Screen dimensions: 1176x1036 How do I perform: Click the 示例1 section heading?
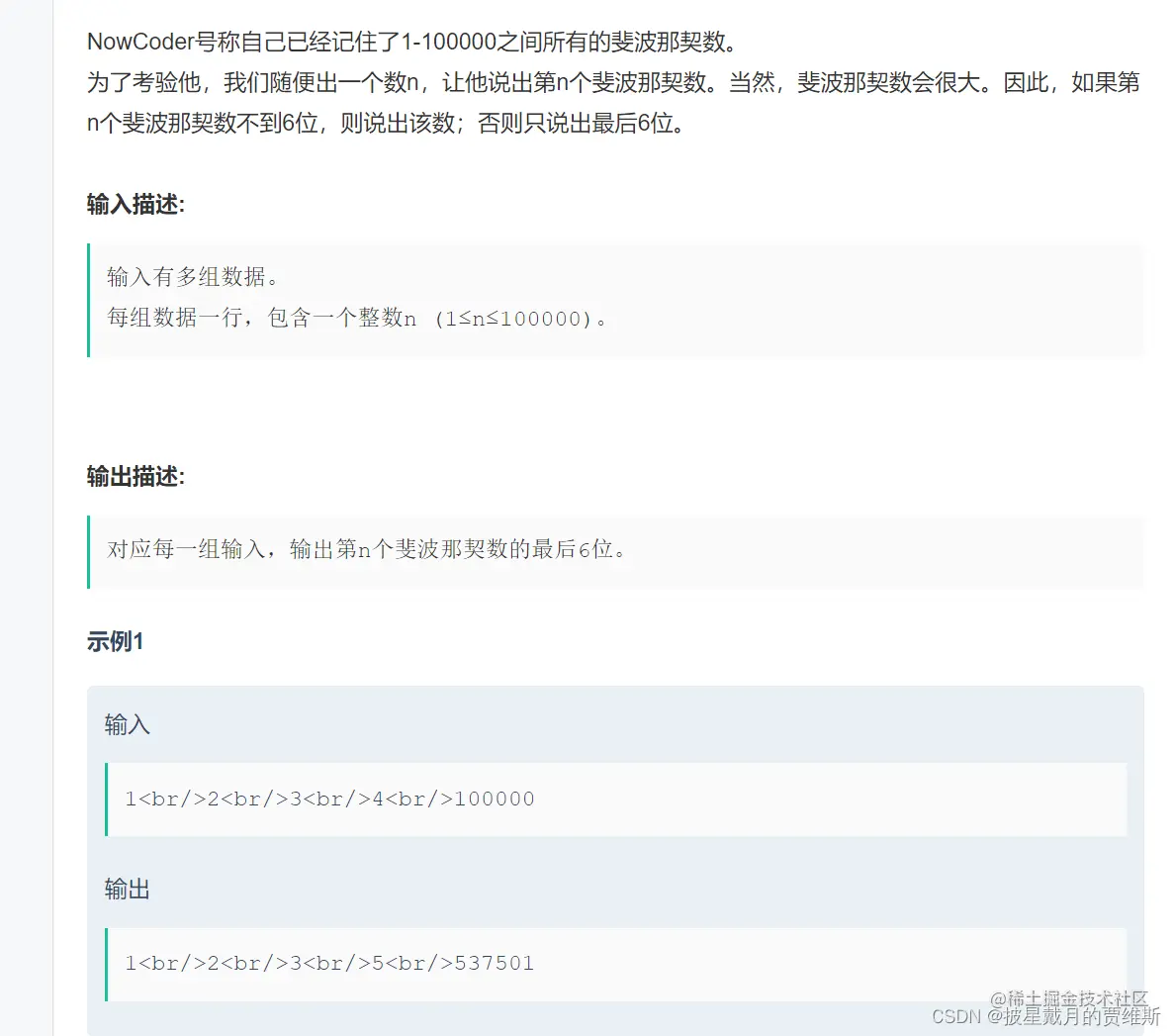click(115, 641)
